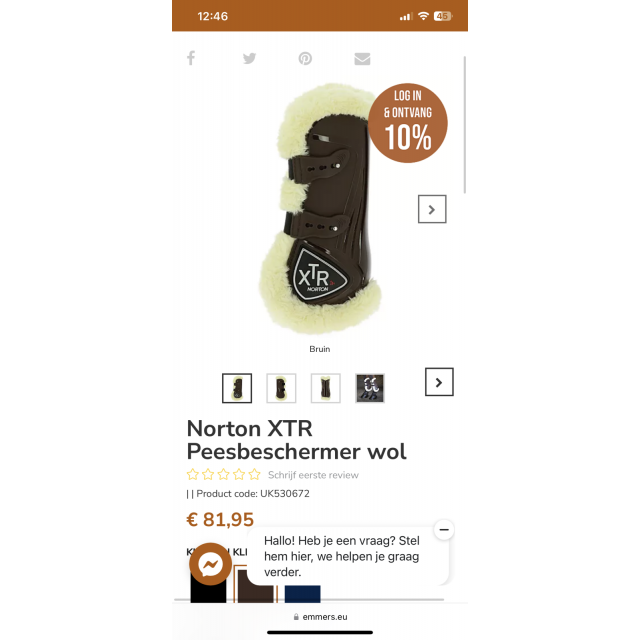640x640 pixels.
Task: Advance thumbnail carousel with right chevron
Action: pos(439,382)
